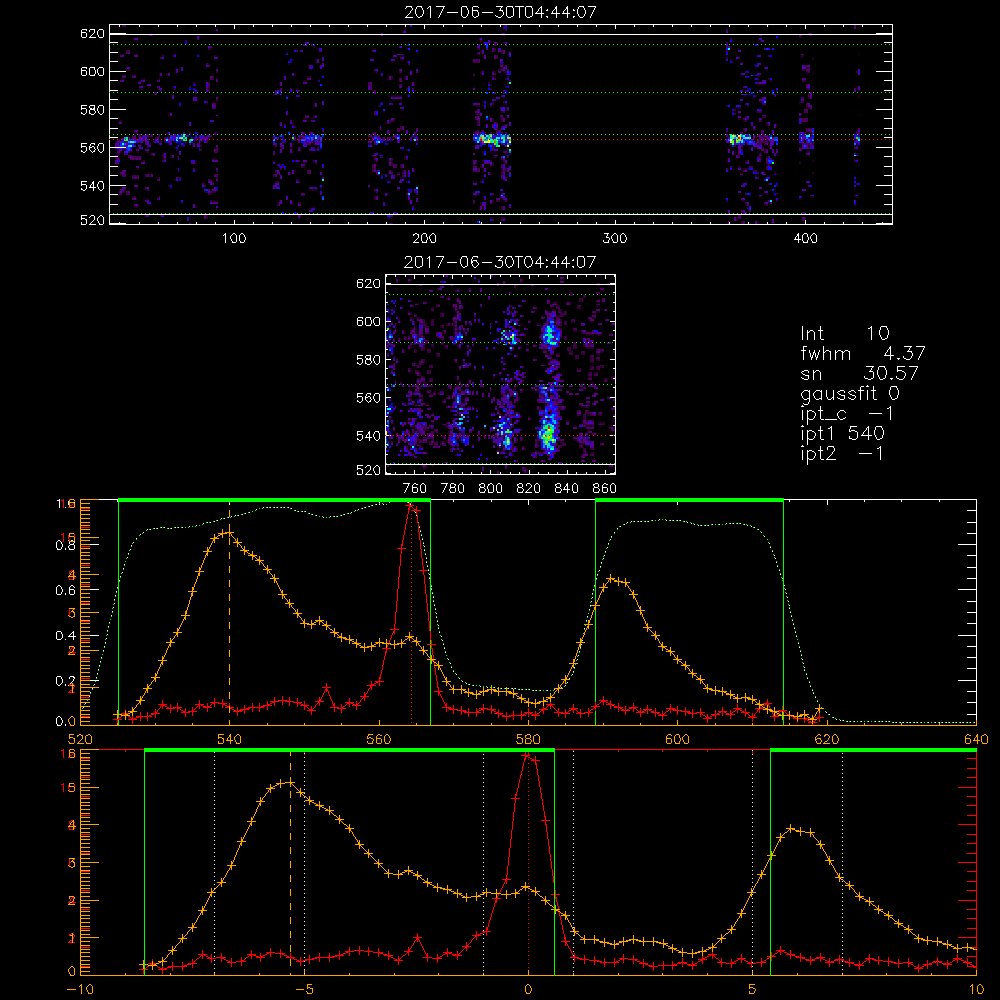Click x-axis label "520" of the upper profile plot
The height and width of the screenshot is (1000, 1000).
point(80,740)
